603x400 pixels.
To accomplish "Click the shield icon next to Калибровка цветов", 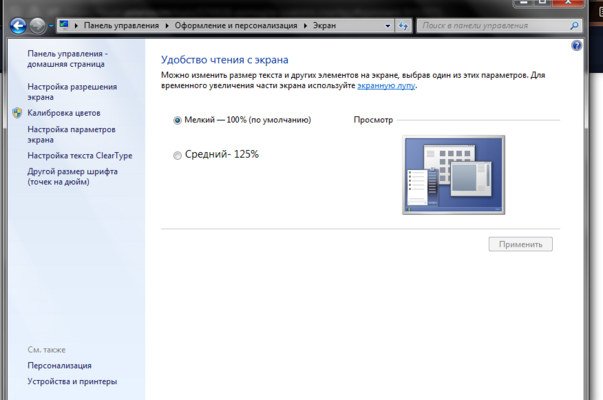I will [x=17, y=113].
